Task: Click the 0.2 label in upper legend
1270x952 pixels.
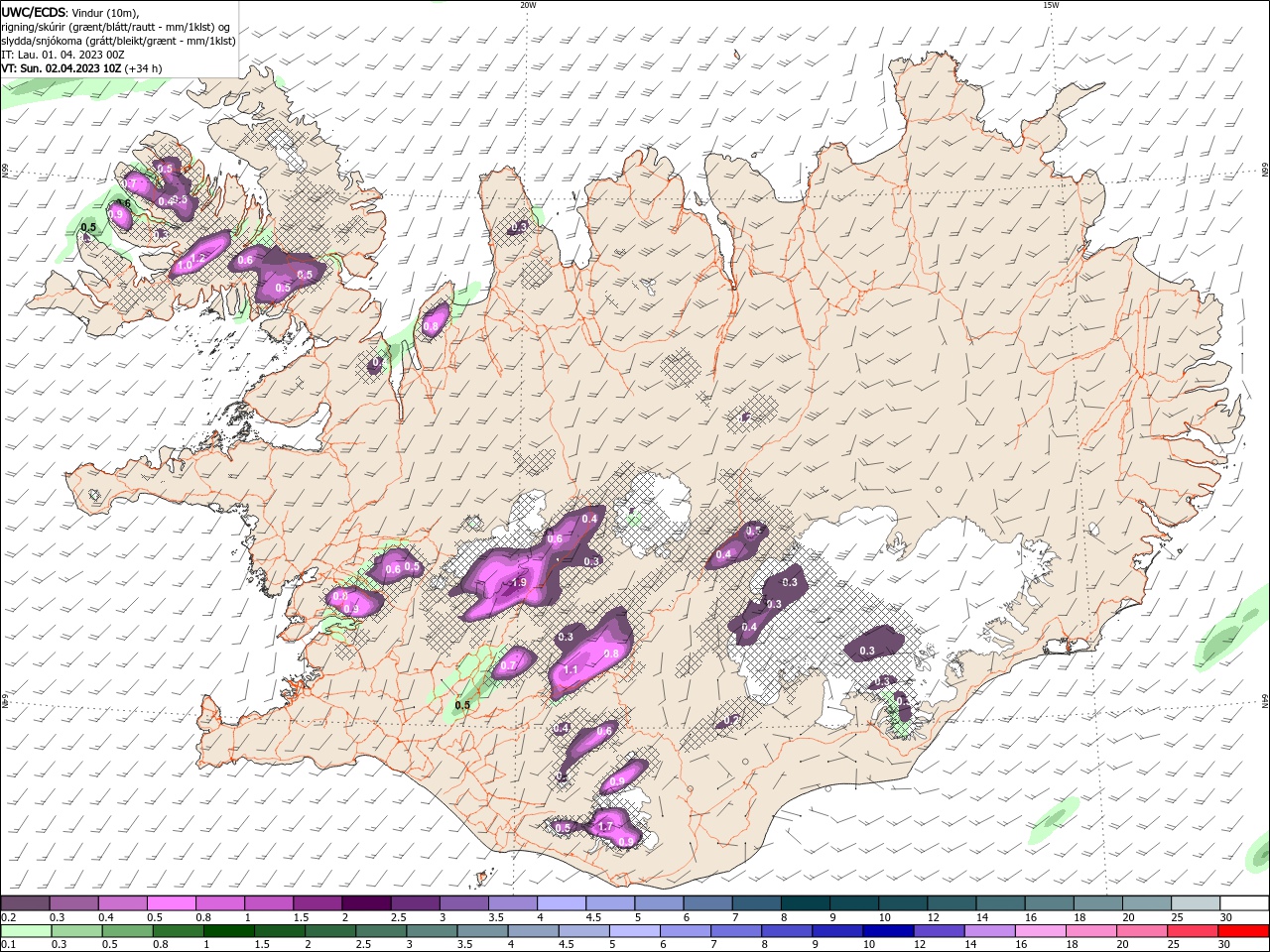Action: tap(8, 918)
